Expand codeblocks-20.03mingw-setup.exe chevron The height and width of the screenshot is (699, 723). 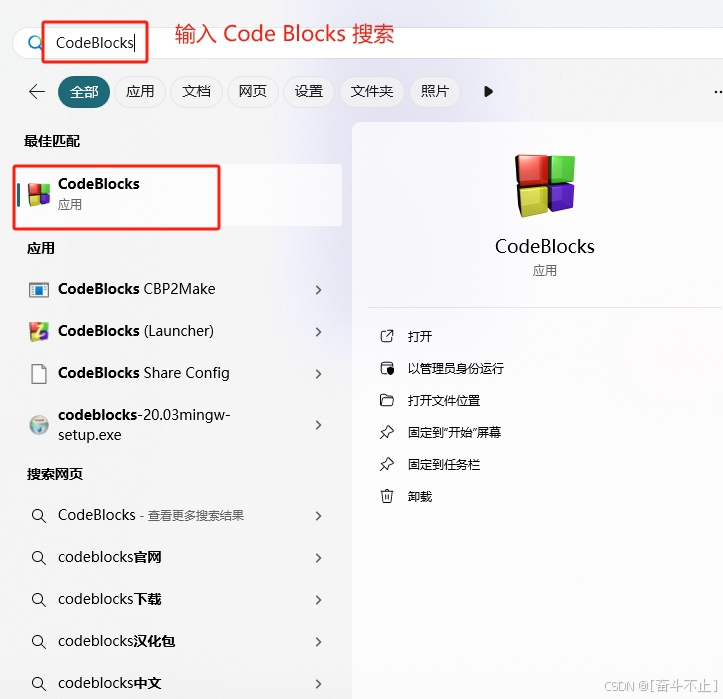[318, 425]
